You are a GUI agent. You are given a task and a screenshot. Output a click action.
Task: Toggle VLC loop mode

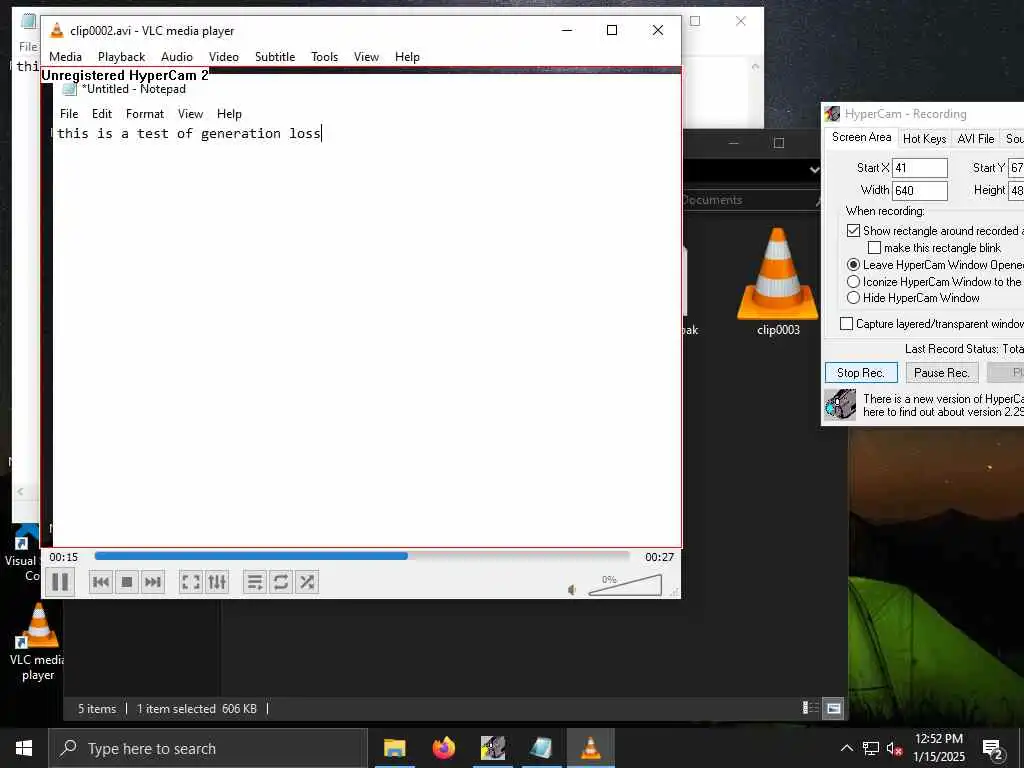point(281,582)
